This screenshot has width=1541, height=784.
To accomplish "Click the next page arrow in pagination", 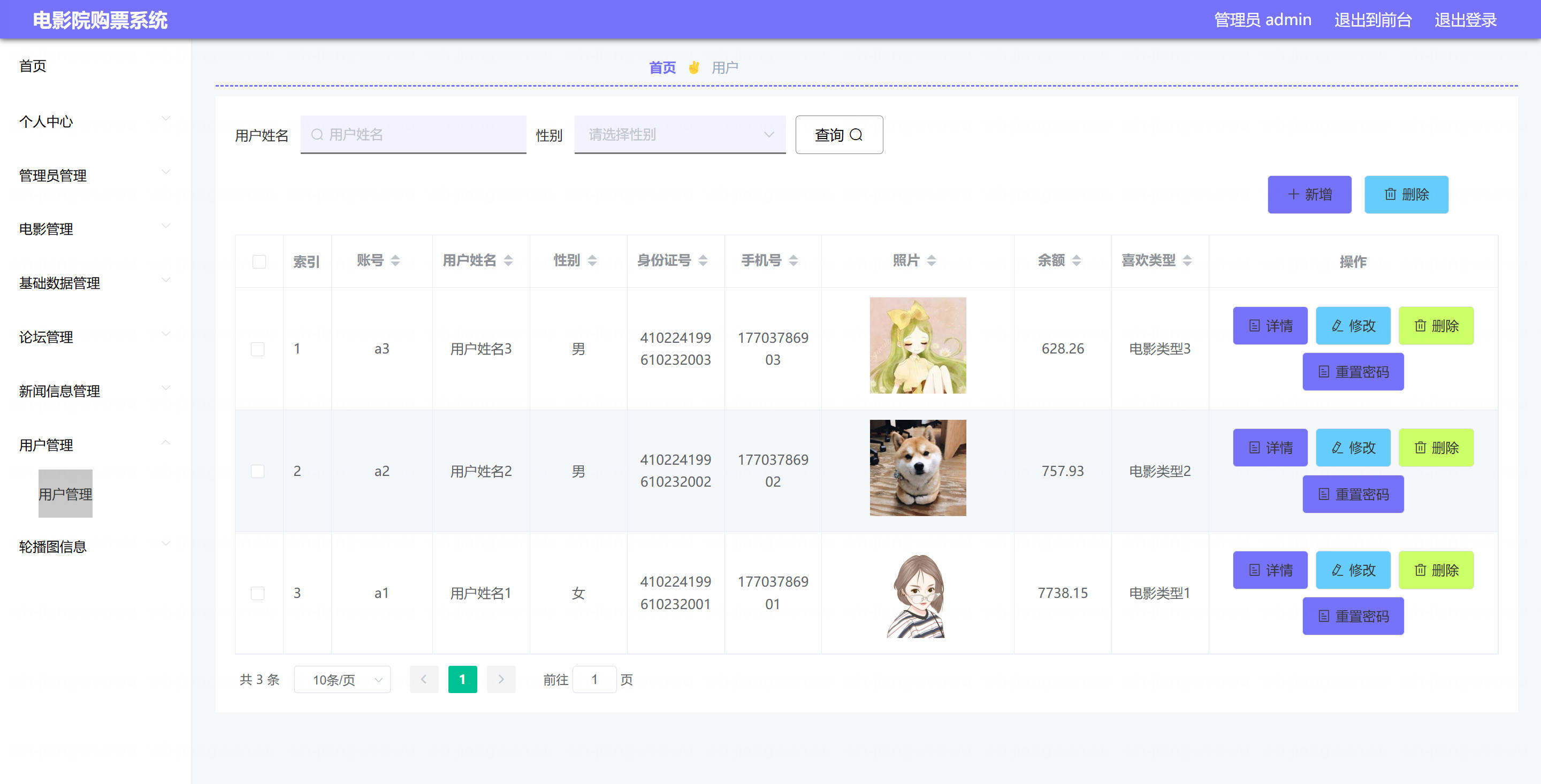I will pyautogui.click(x=501, y=679).
